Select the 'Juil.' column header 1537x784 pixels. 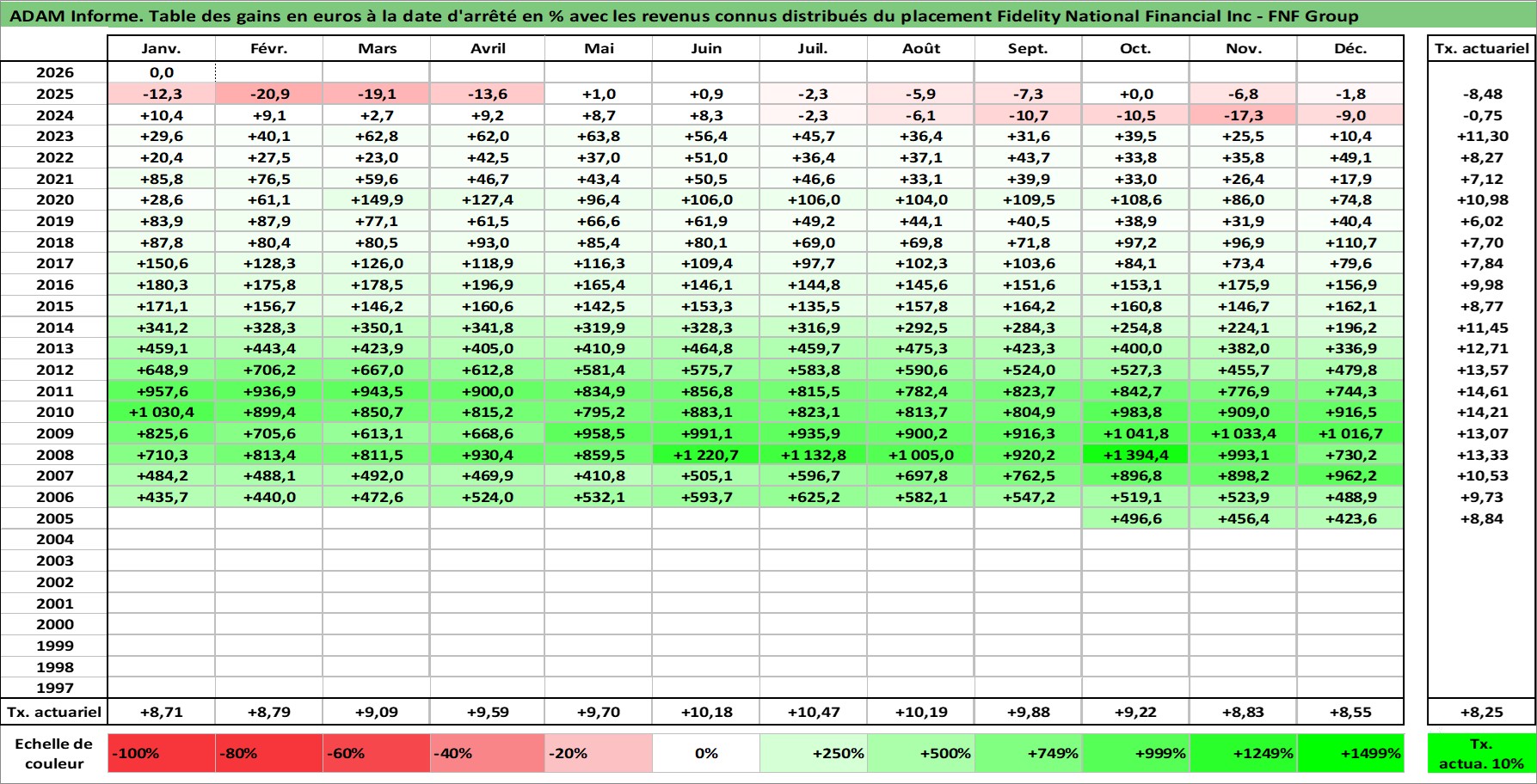[814, 49]
